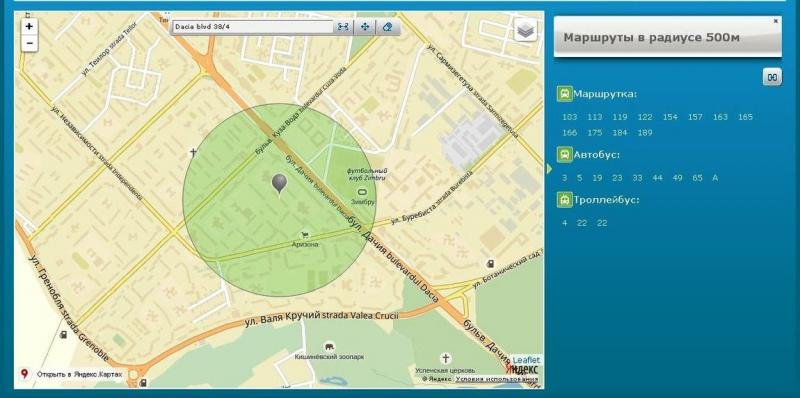The height and width of the screenshot is (398, 800).
Task: Select minibus route 103
Action: (569, 117)
